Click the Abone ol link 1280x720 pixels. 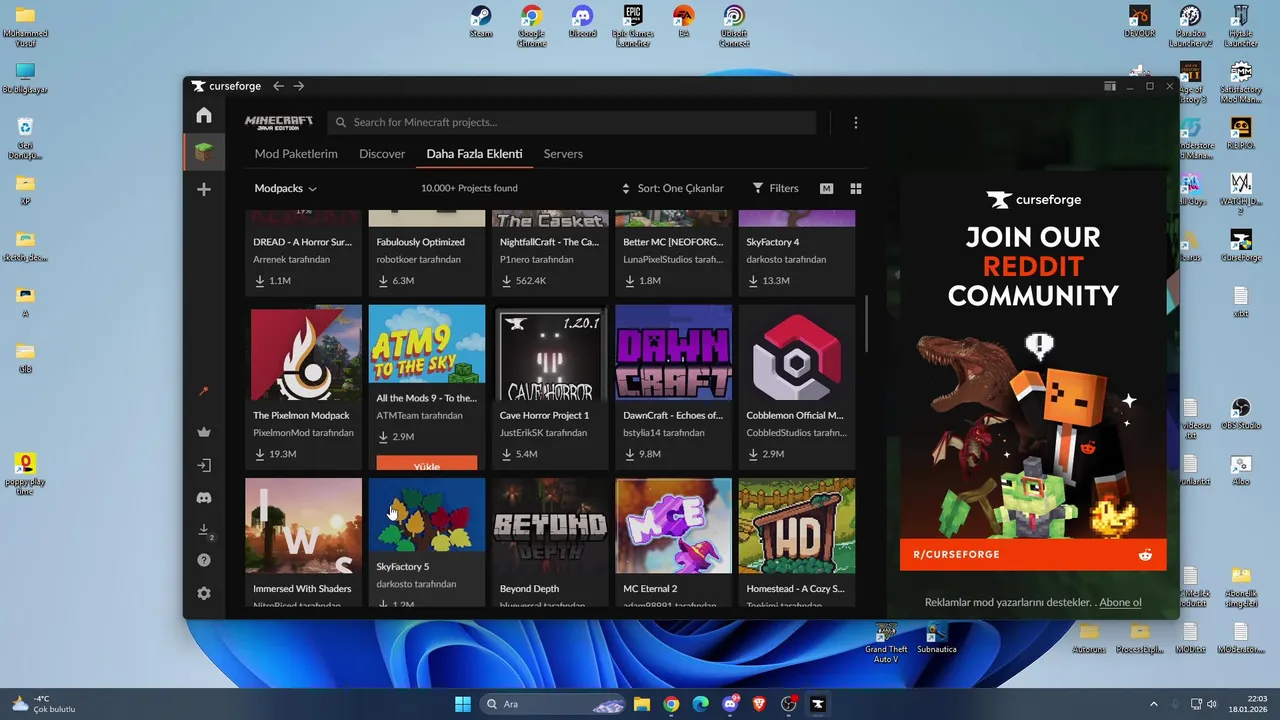coord(1121,602)
